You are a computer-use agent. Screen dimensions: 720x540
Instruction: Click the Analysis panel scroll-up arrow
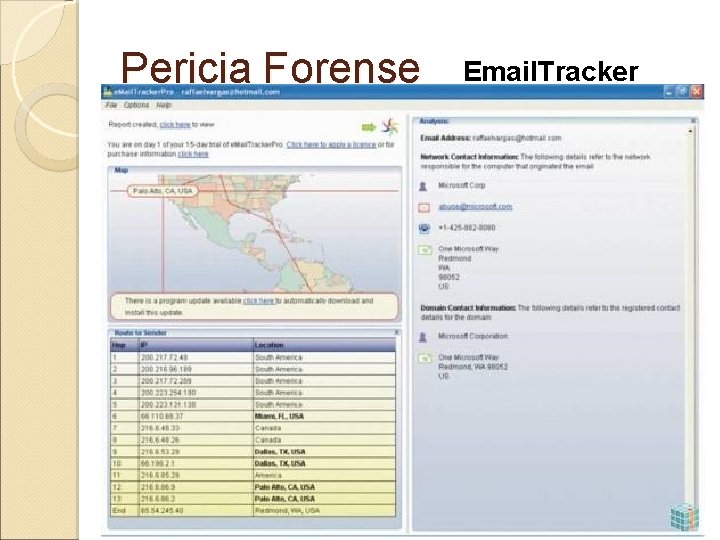[690, 131]
